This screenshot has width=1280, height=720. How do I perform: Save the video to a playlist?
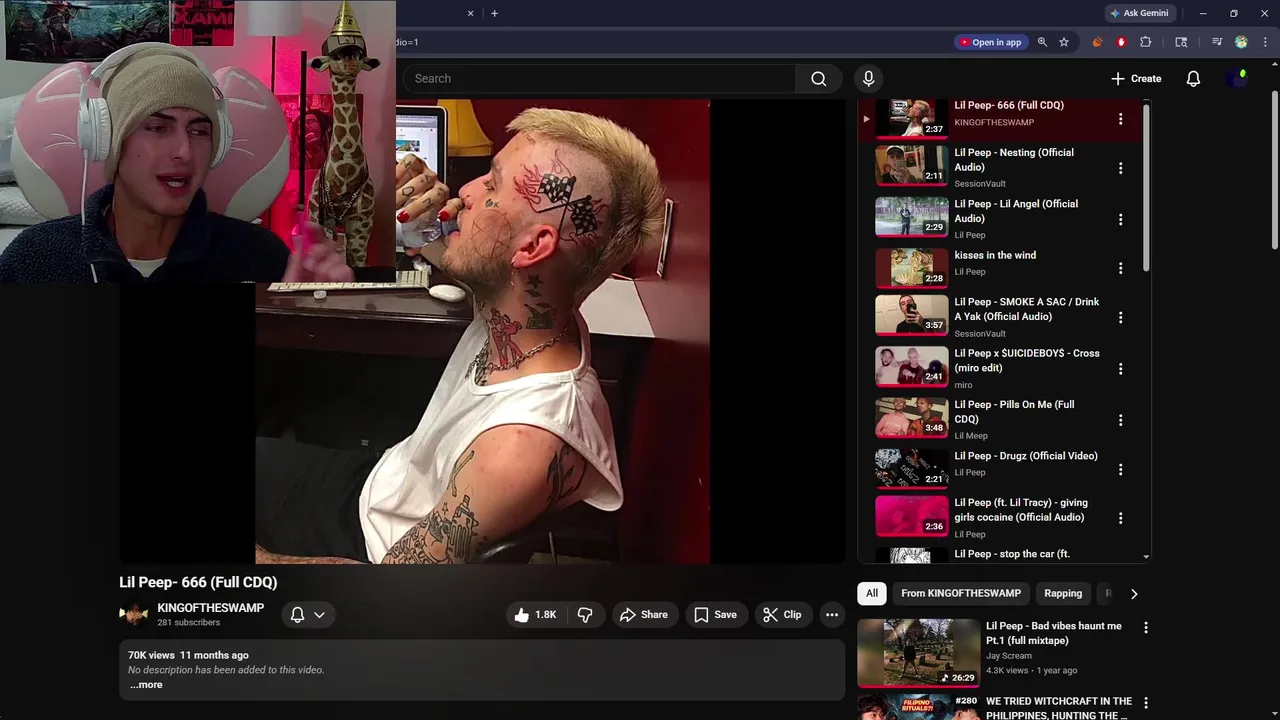(715, 615)
